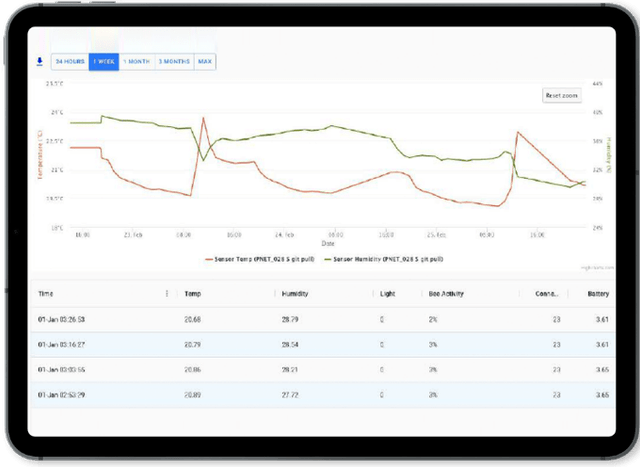Viewport: 640px width, 467px height.
Task: Choose the 3 MONTHS range
Action: tap(174, 62)
